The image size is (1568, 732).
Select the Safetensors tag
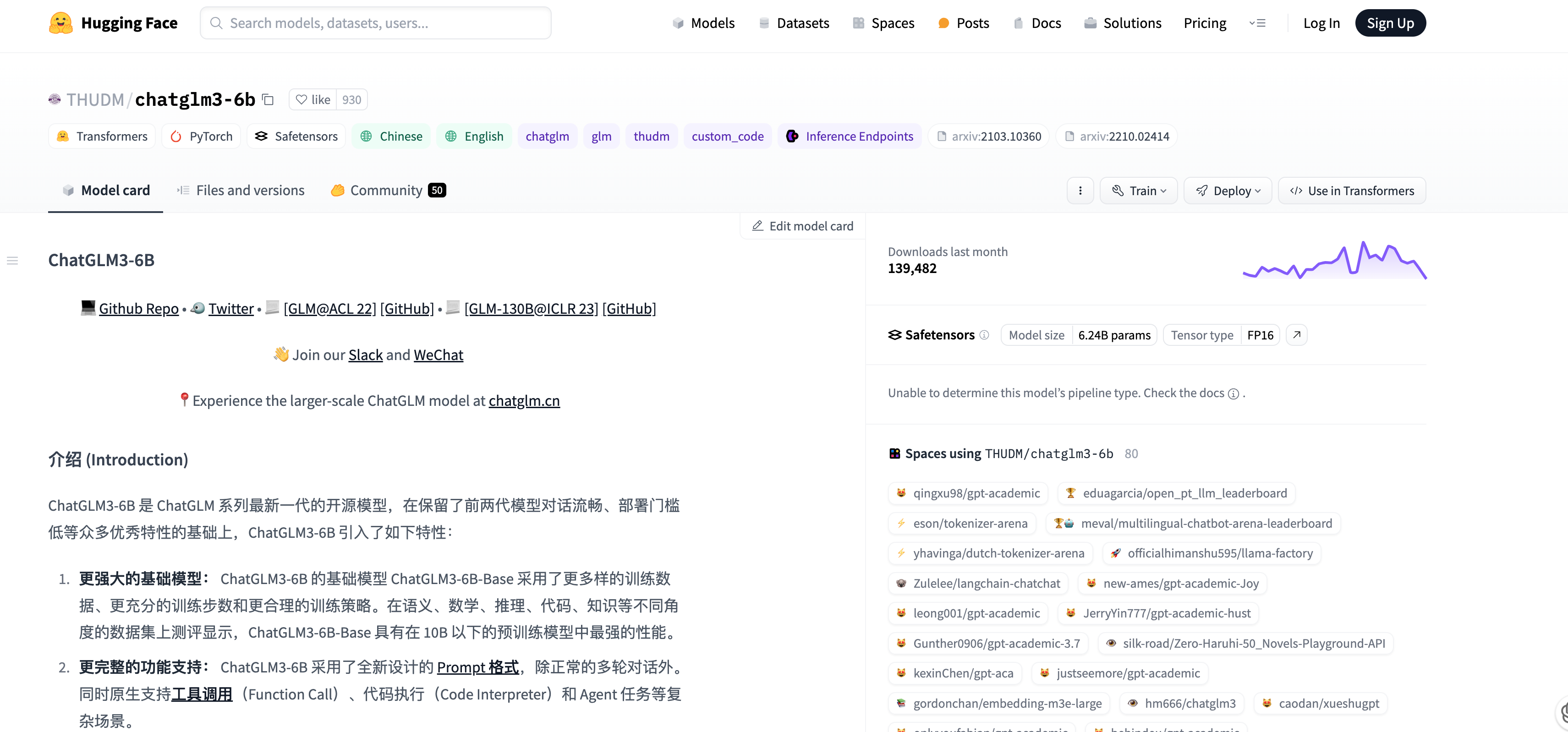pyautogui.click(x=296, y=137)
